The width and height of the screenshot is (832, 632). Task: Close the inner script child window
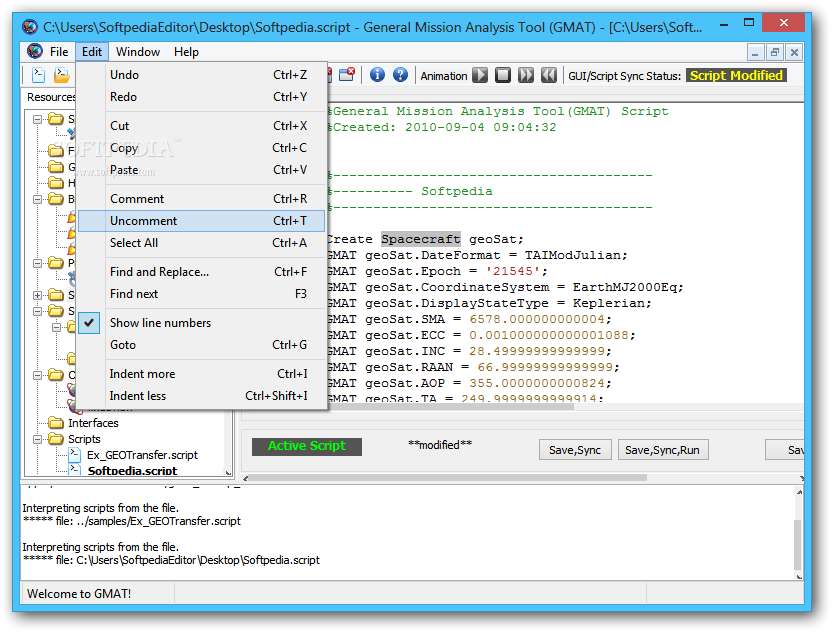point(794,52)
